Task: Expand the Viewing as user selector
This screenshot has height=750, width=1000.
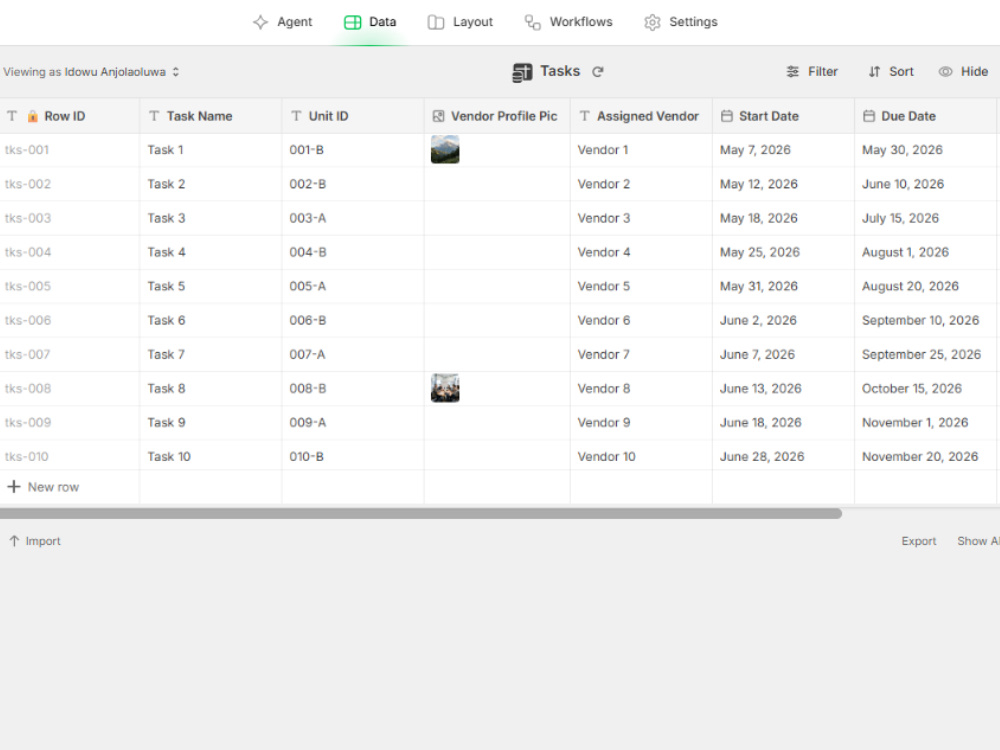Action: tap(91, 72)
